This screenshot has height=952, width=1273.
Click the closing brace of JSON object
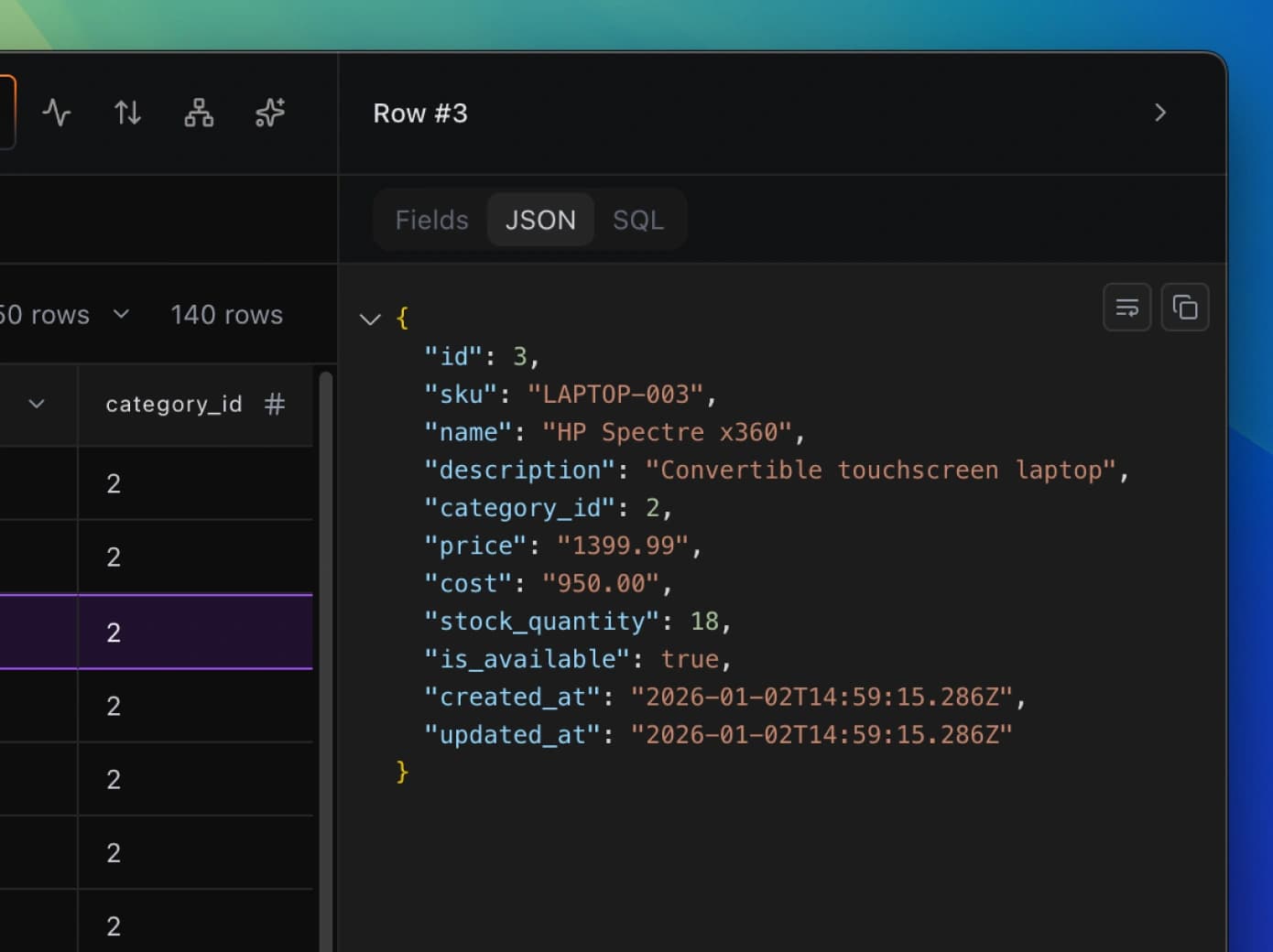point(402,773)
